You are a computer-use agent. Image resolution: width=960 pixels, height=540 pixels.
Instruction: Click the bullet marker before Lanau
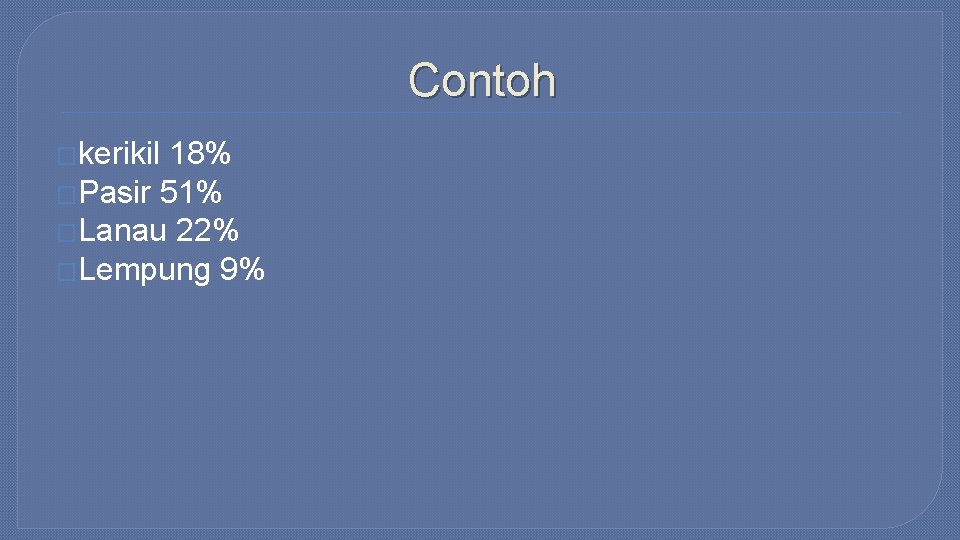(66, 233)
